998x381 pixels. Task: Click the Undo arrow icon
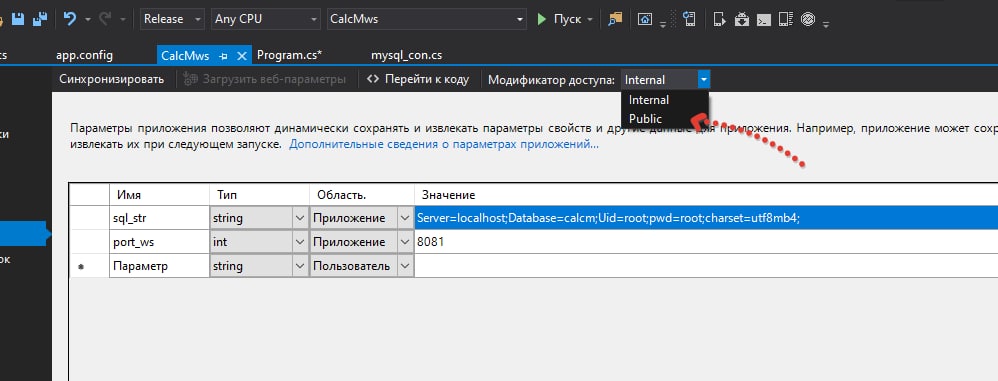coord(70,19)
